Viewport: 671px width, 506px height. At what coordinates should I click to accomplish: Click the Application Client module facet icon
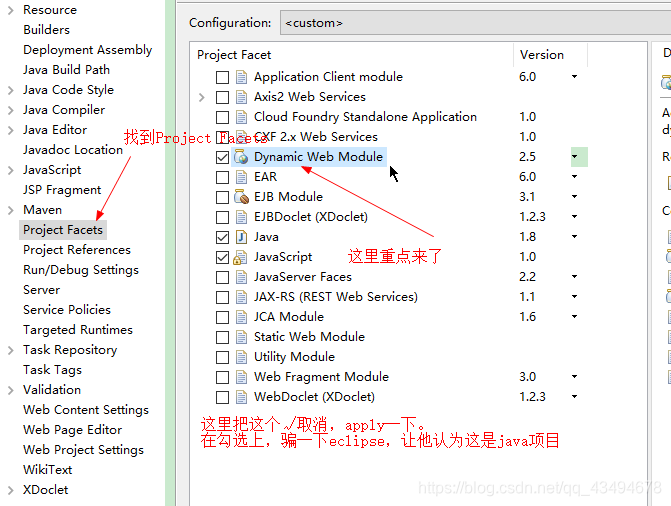241,77
